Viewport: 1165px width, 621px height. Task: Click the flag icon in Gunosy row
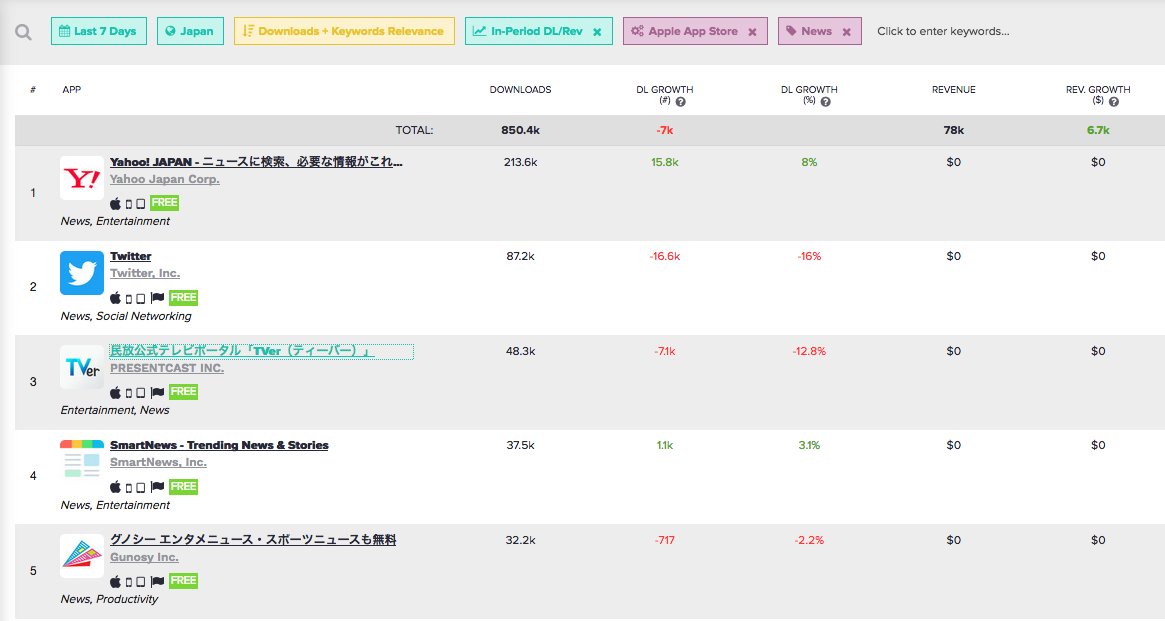click(x=157, y=581)
